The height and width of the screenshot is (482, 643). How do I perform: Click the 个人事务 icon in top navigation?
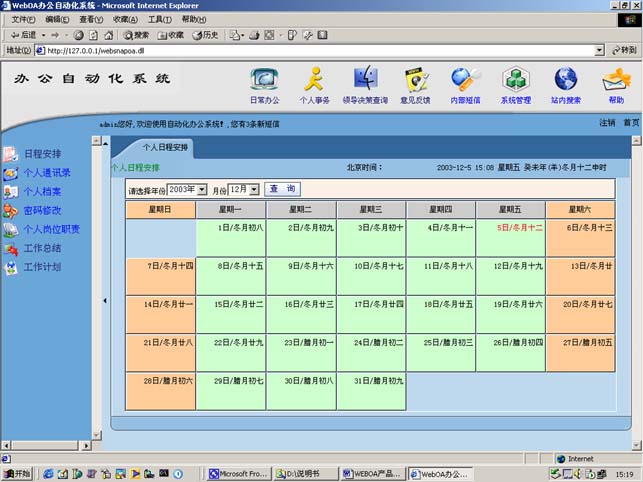314,80
